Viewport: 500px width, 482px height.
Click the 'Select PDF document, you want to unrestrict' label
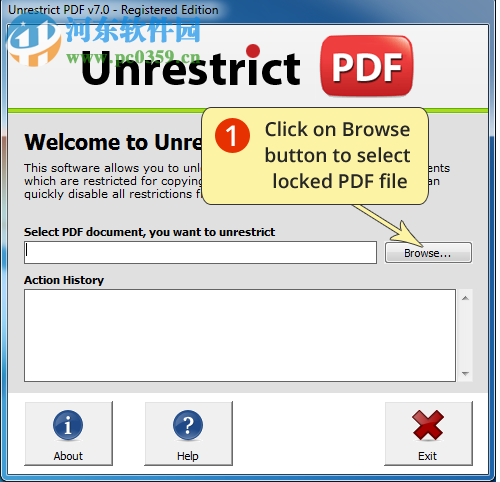tap(149, 232)
